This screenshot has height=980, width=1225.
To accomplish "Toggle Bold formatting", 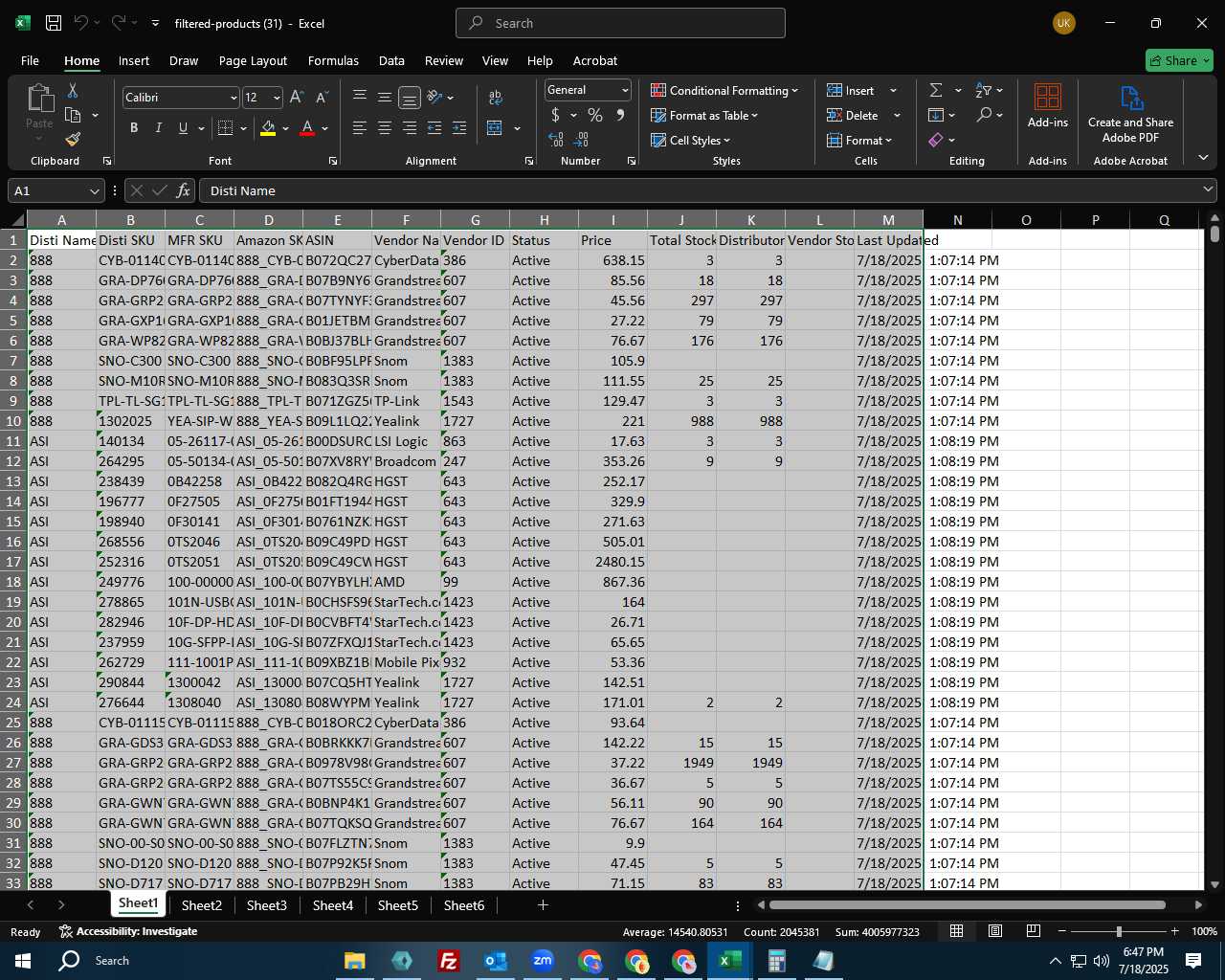I will point(134,128).
